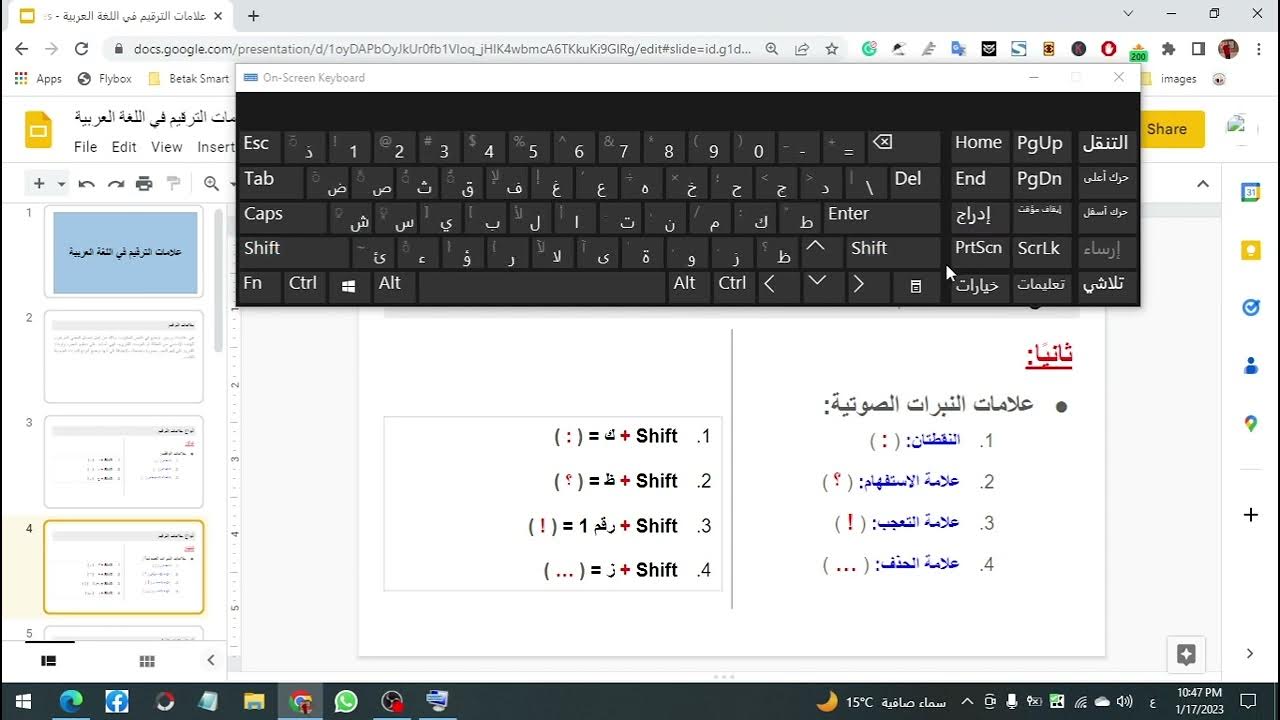Toggle left Ctrl key on On-Screen Keyboard
The width and height of the screenshot is (1280, 720).
pos(305,286)
